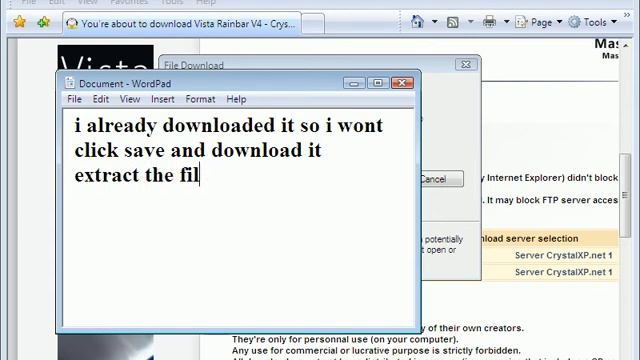
Task: Click the Add to Favorites star icon
Action: [x=43, y=22]
